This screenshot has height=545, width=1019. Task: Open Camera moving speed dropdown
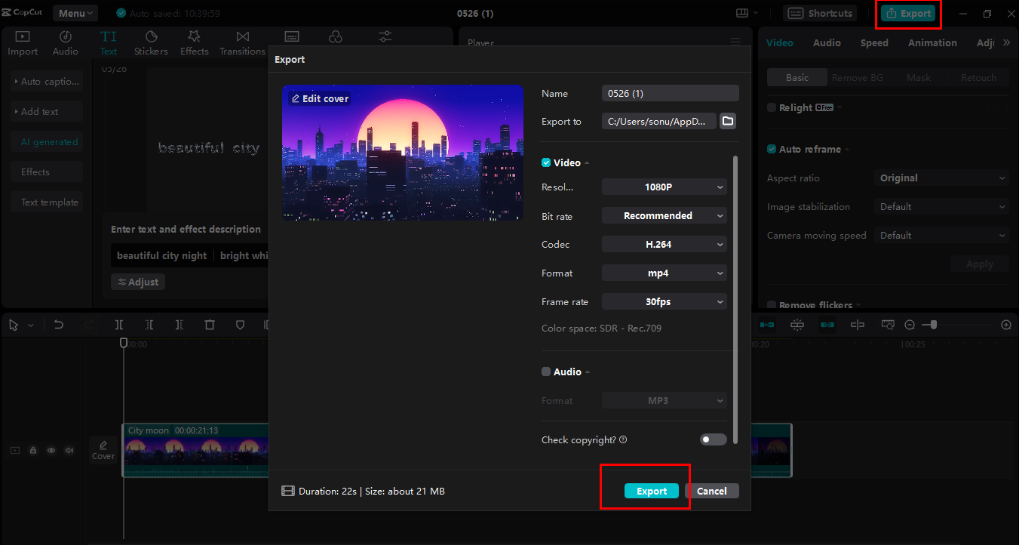(941, 235)
